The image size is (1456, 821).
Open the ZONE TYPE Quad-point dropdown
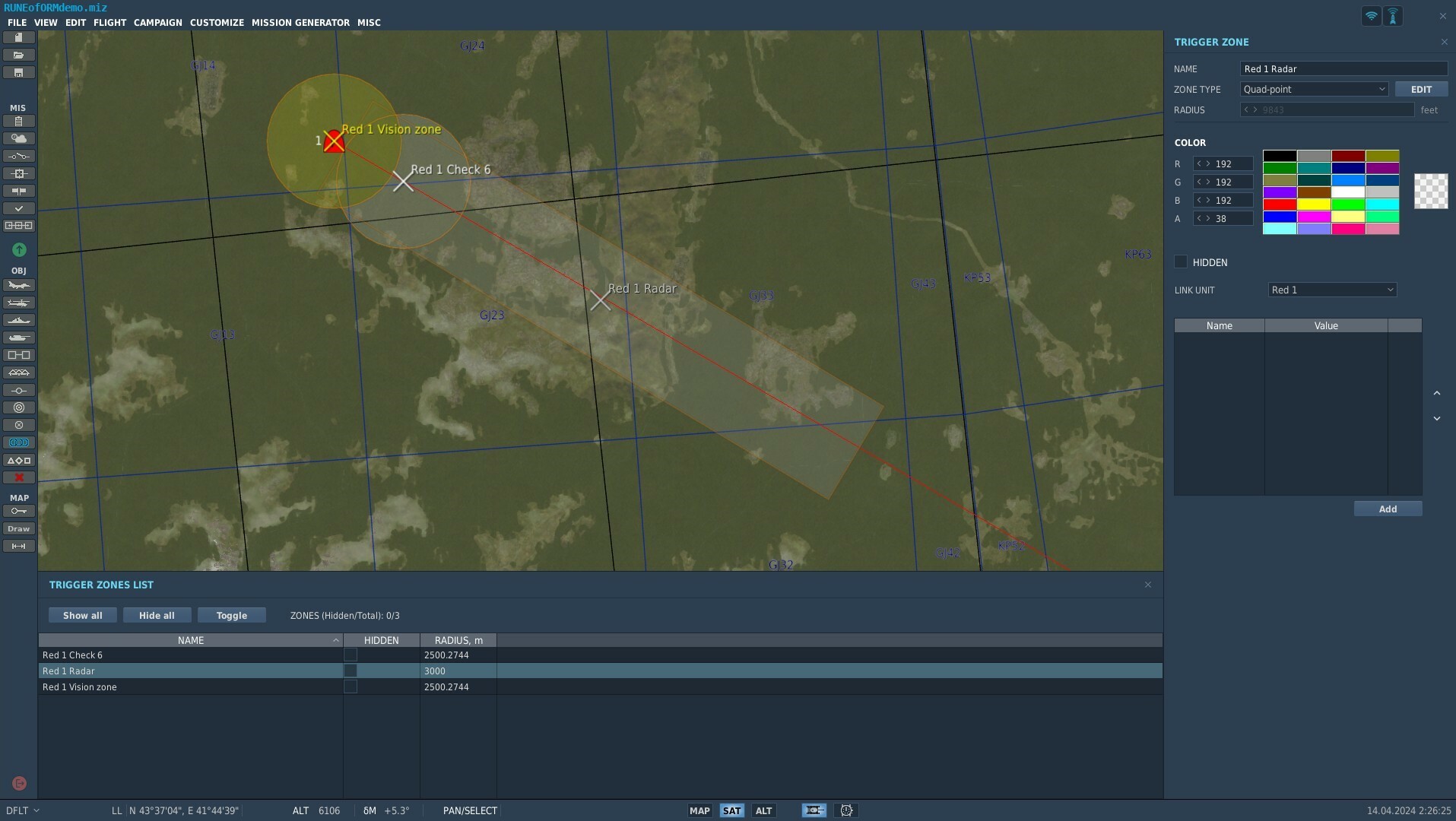[x=1314, y=89]
